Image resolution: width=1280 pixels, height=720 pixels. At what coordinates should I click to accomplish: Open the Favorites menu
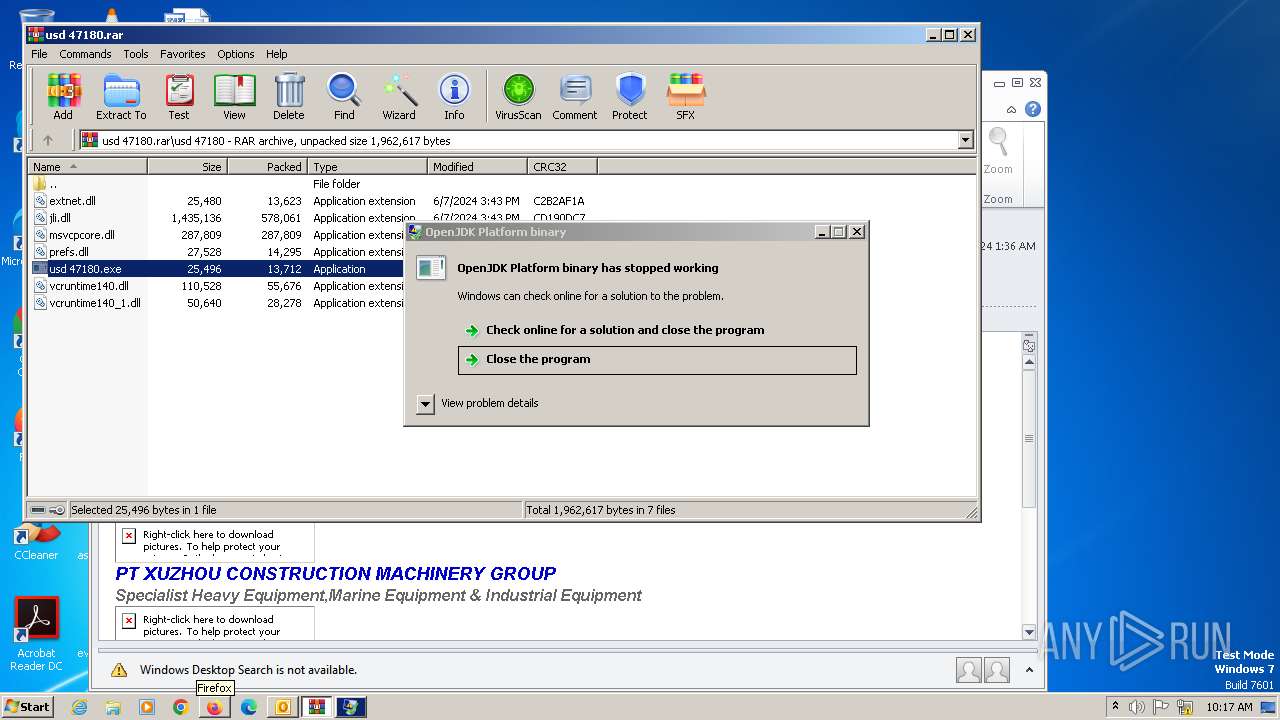pos(183,54)
